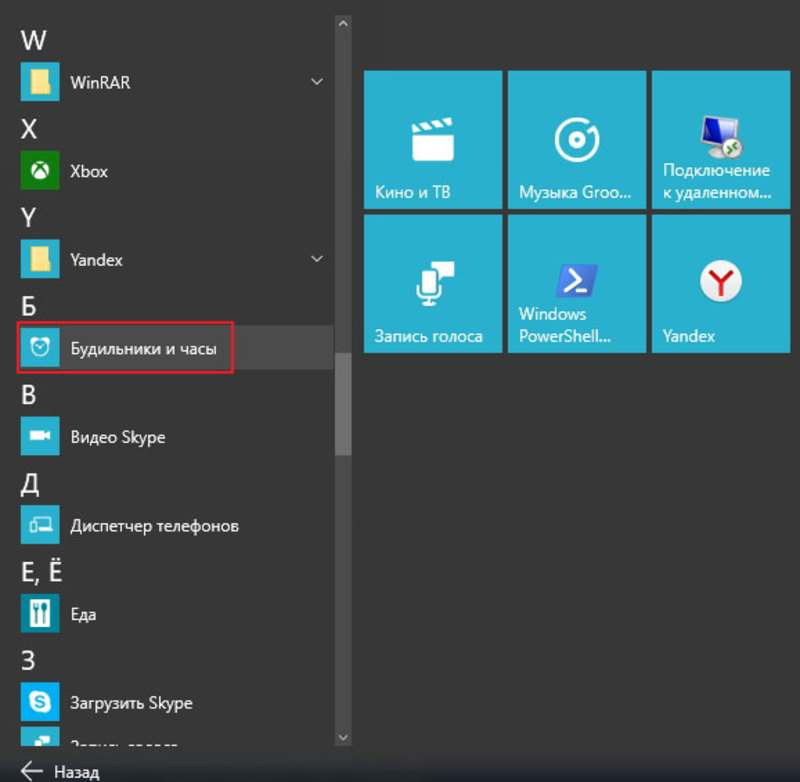
Task: Open Подключение к удаленному рабочему столу tile
Action: click(x=721, y=140)
